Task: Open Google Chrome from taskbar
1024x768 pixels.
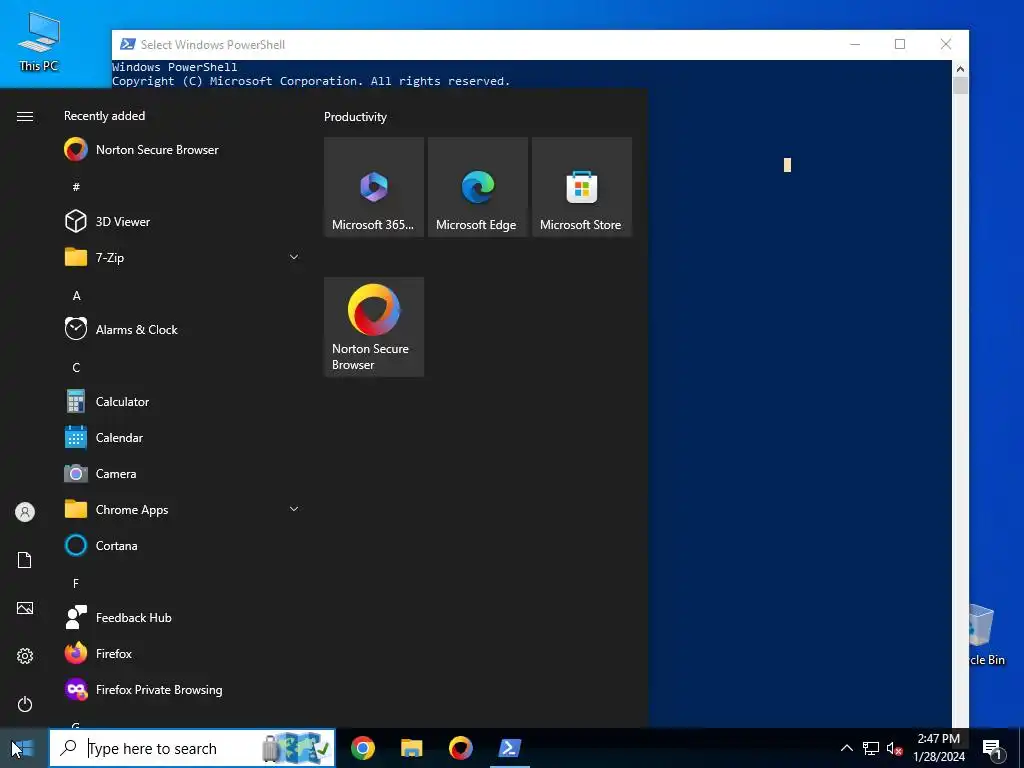Action: [x=363, y=748]
